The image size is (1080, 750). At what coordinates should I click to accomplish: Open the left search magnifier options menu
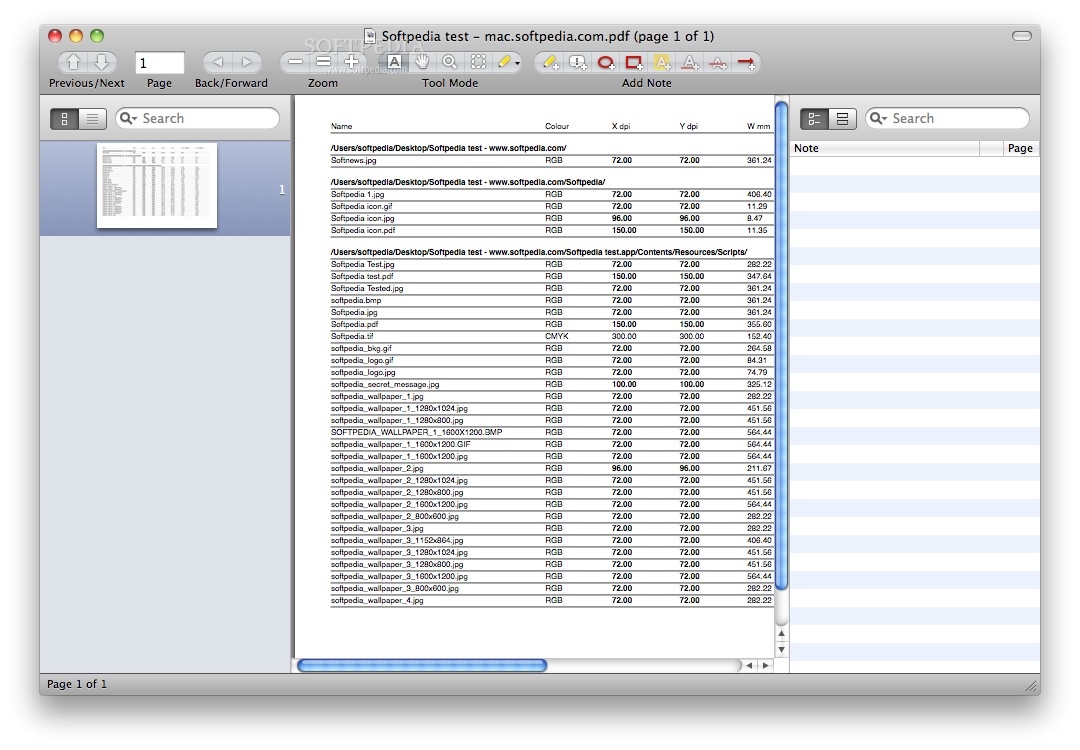128,118
